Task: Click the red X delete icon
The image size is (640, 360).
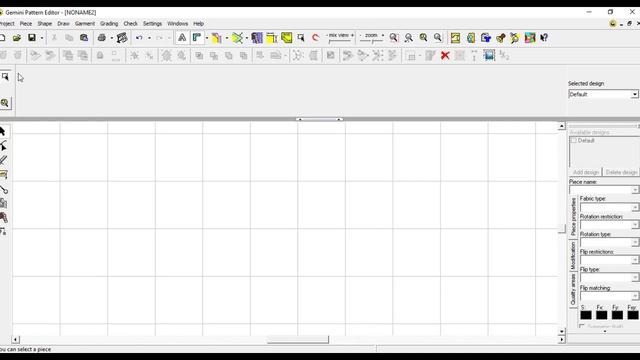Action: 445,56
